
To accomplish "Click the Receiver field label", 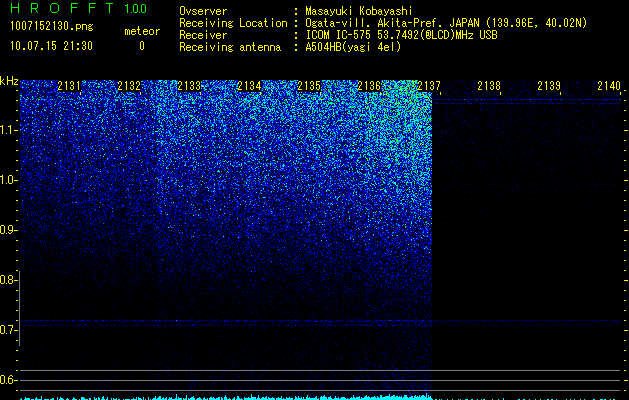I will point(203,35).
